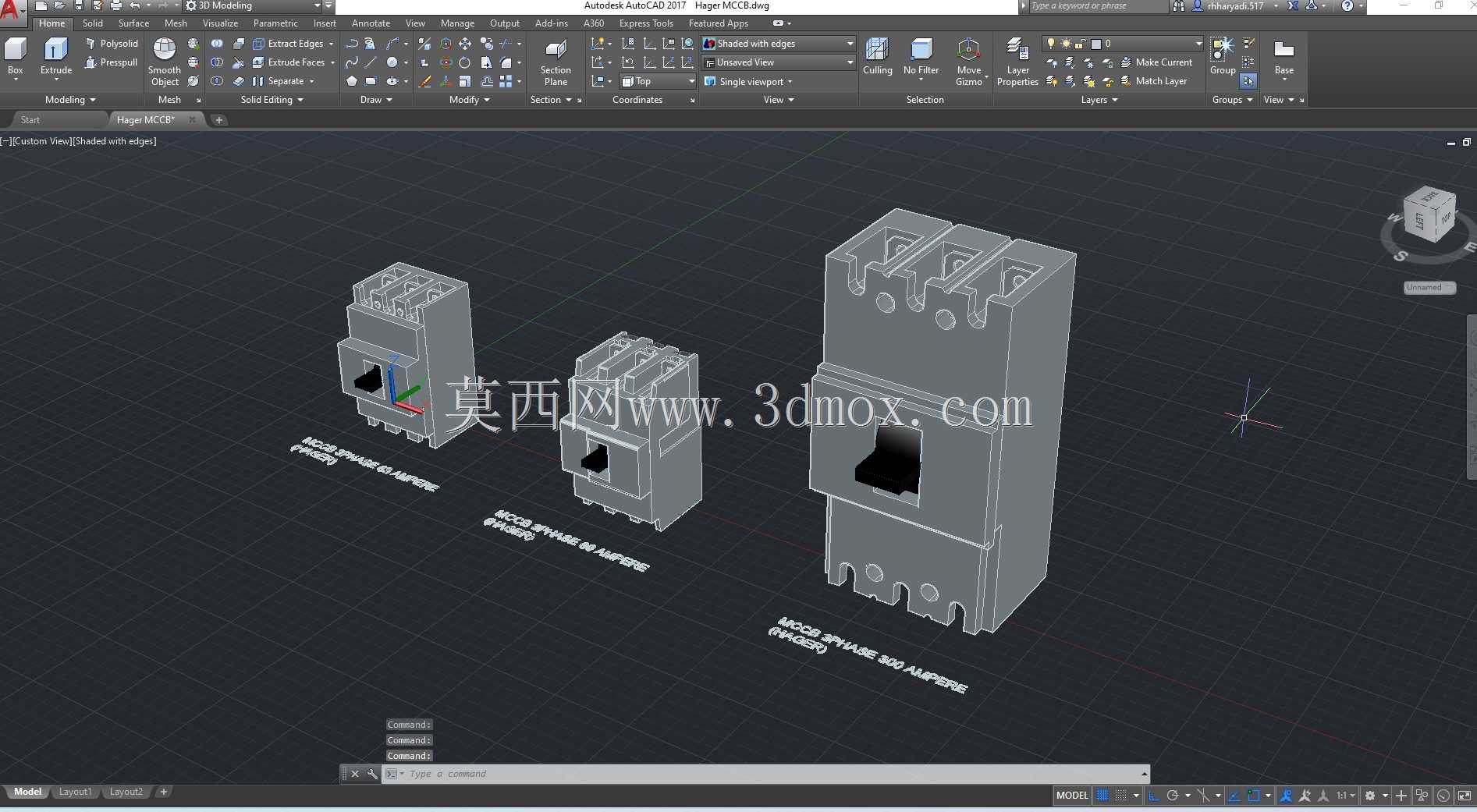This screenshot has height=812, width=1477.
Task: Click the Smooth Object mesh tool
Action: (165, 62)
